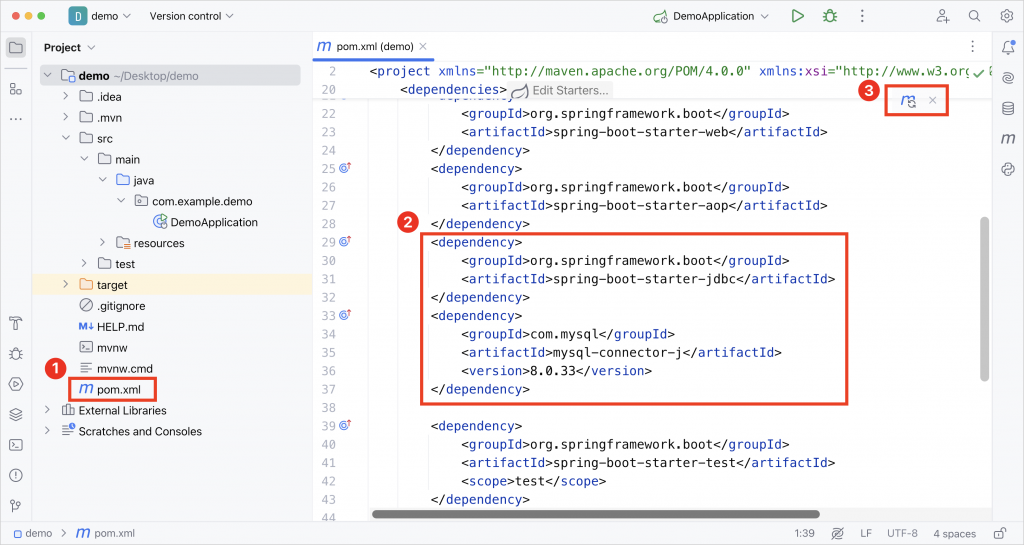Open more run actions vertical ellipsis
The height and width of the screenshot is (545, 1024).
(x=862, y=16)
